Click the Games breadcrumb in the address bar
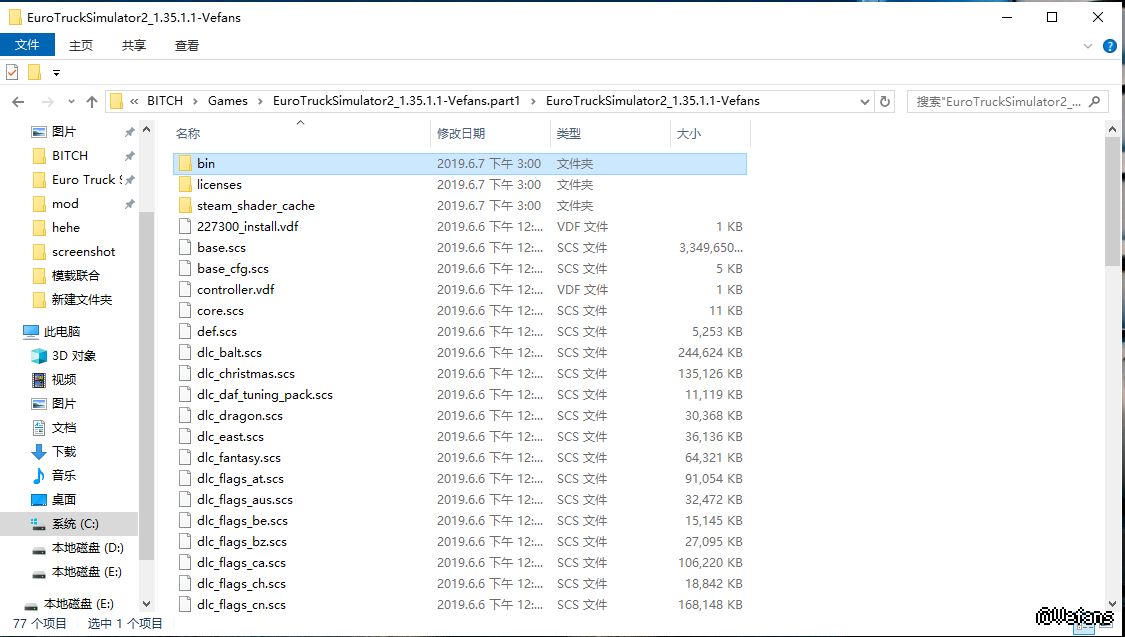The height and width of the screenshot is (637, 1125). (227, 101)
